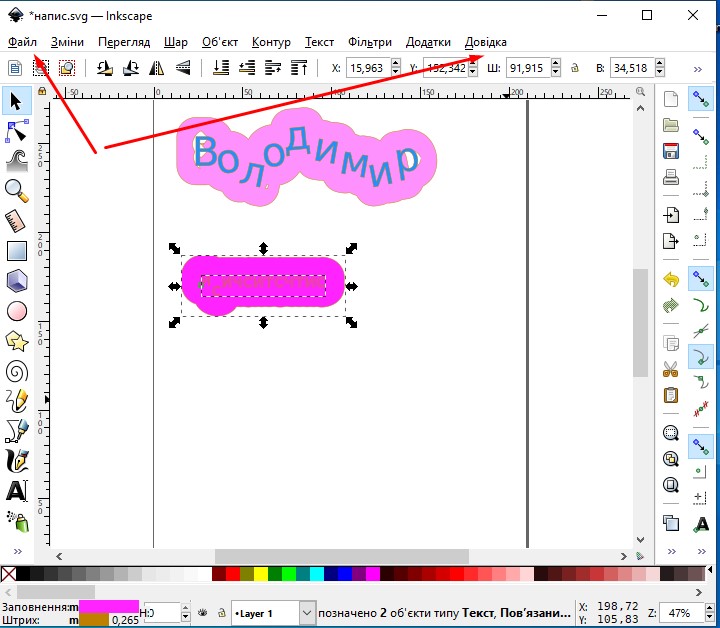The width and height of the screenshot is (720, 628).
Task: Decrease height В spinner value
Action: [660, 73]
